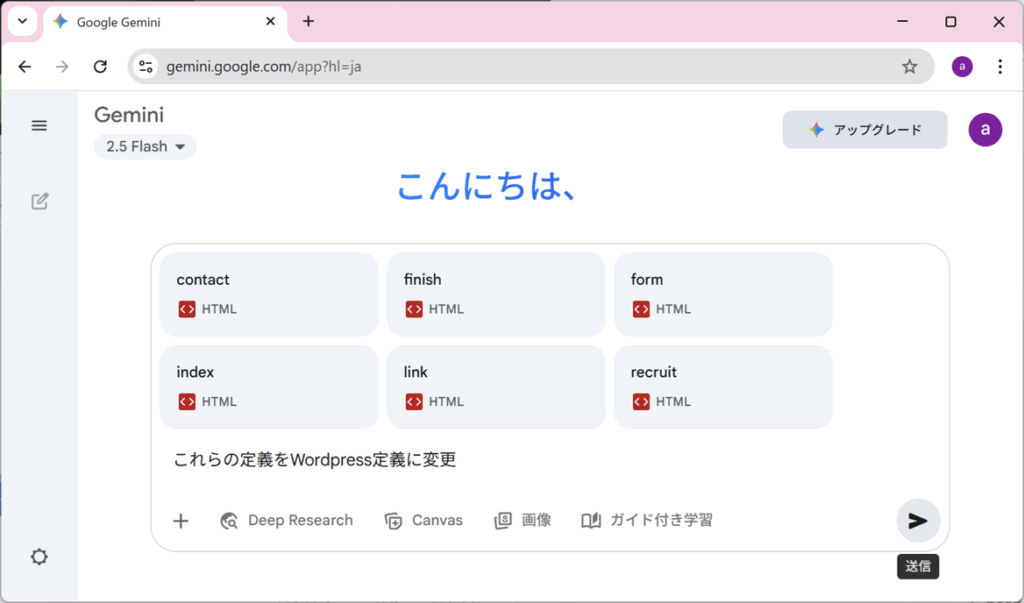
Task: Open the 2.5 Flash model dropdown
Action: [145, 146]
